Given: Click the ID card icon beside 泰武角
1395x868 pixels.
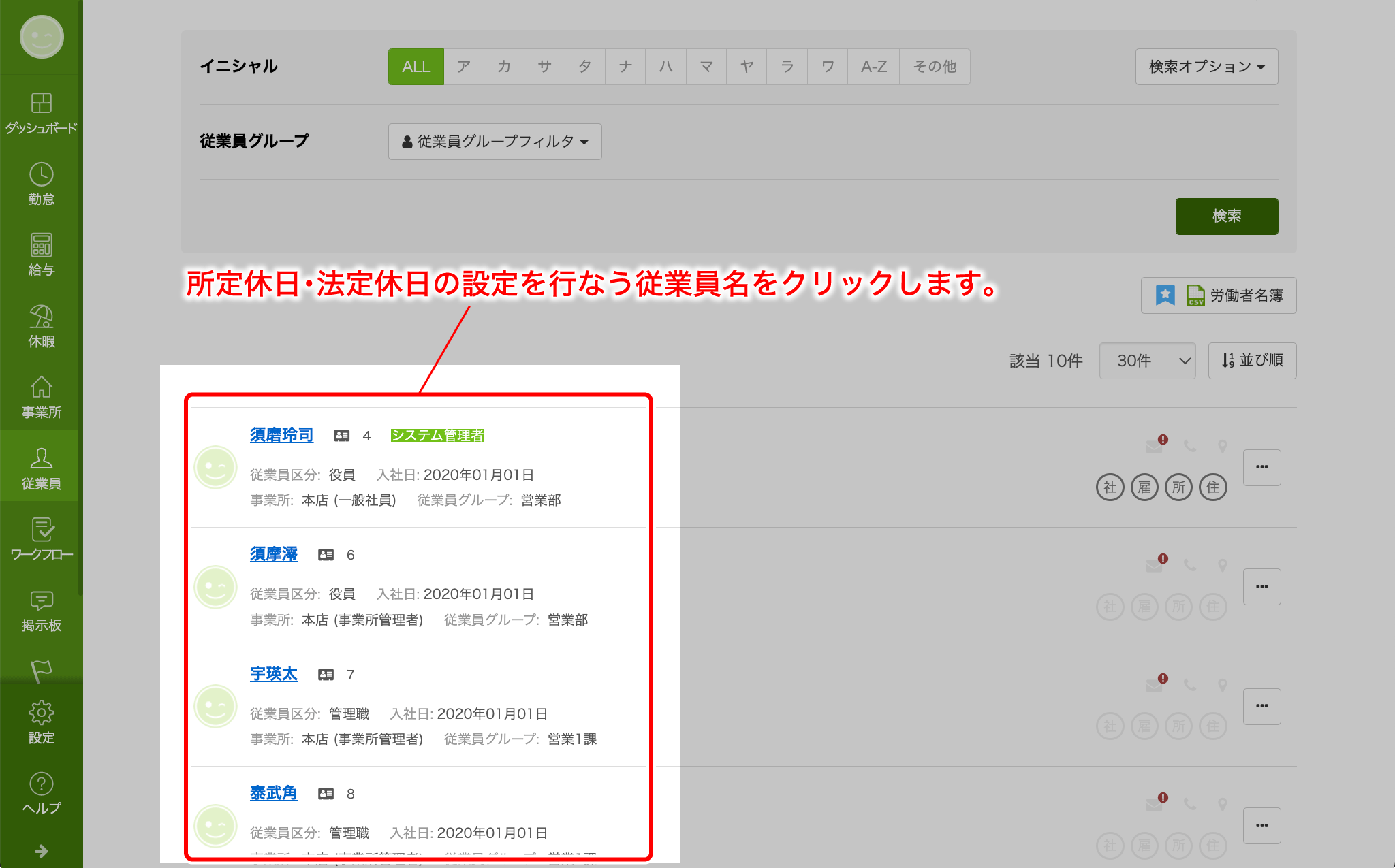Looking at the screenshot, I should 326,794.
